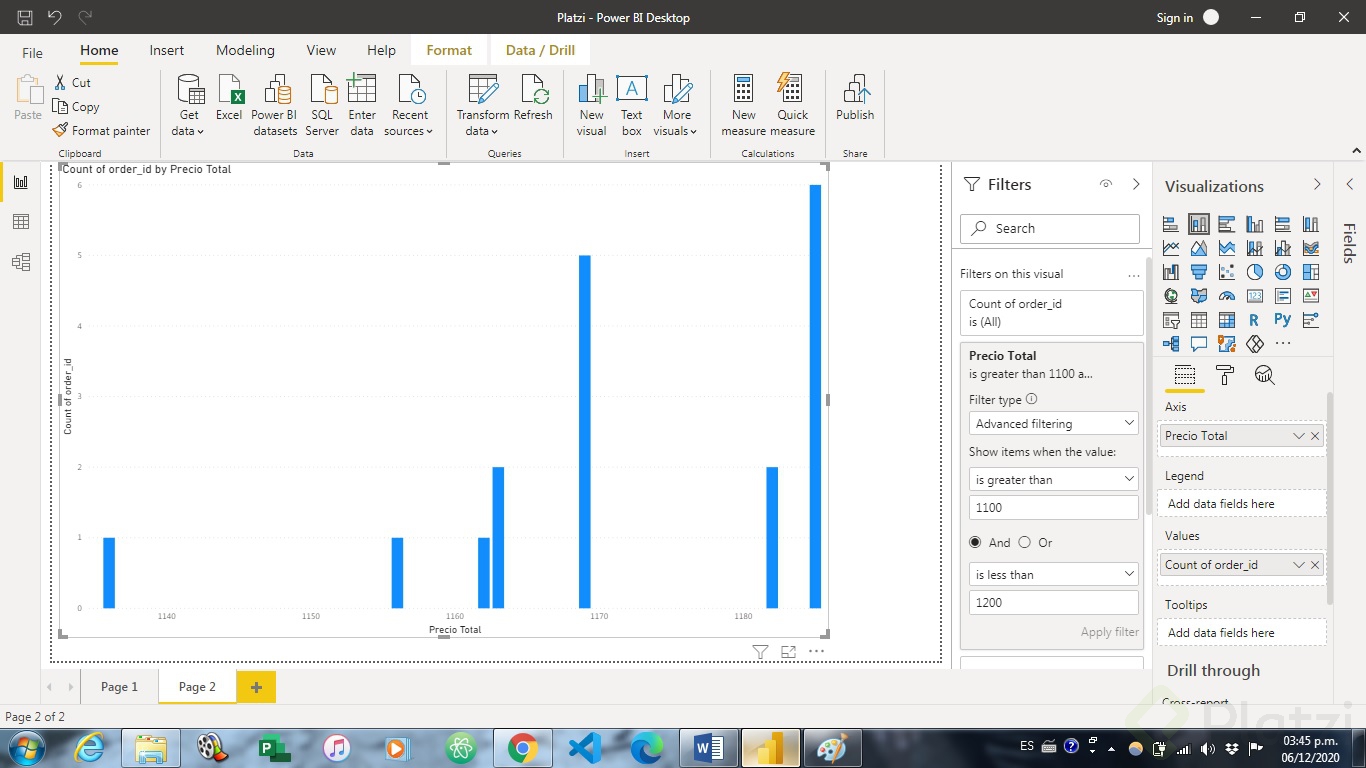Open the Format paint-roller pane
This screenshot has width=1366, height=768.
pos(1225,375)
